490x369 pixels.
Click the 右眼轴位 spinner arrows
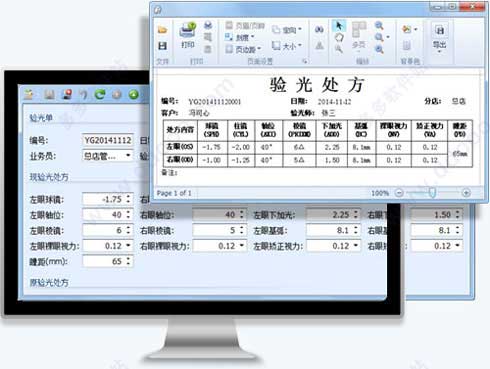pos(242,215)
